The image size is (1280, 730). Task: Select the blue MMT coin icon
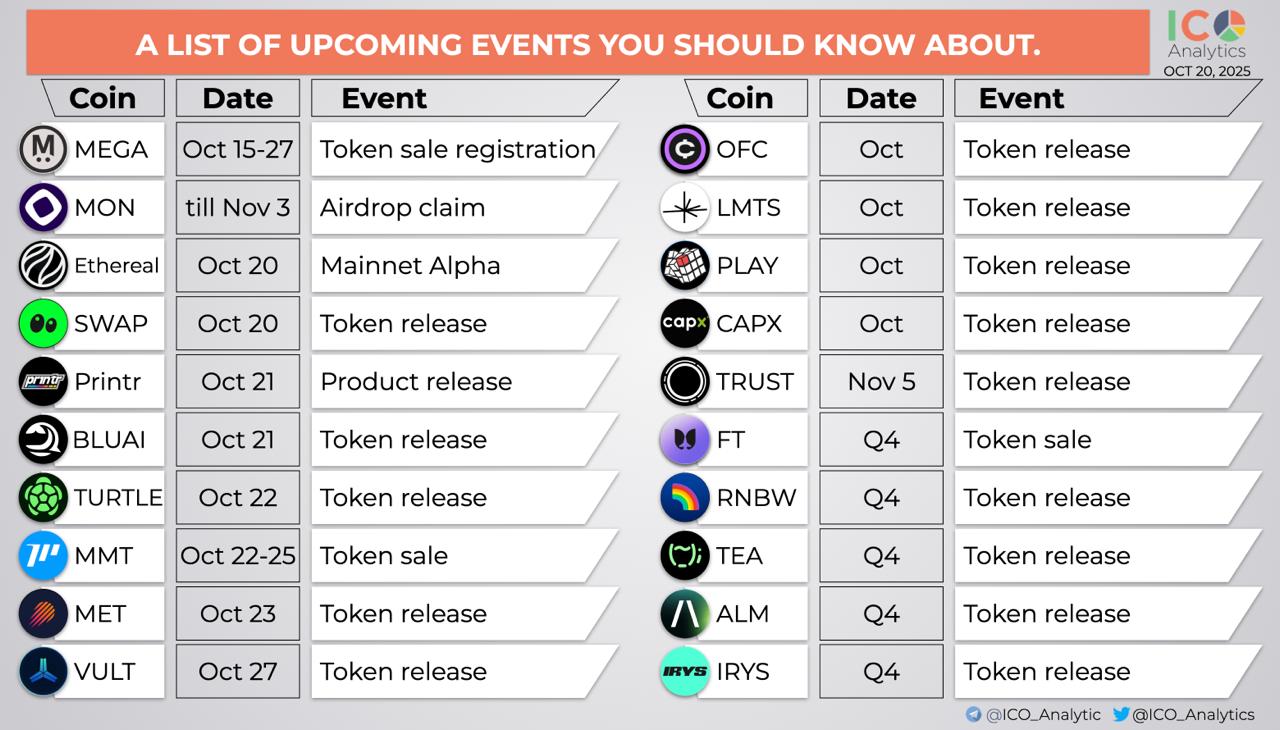coord(43,556)
